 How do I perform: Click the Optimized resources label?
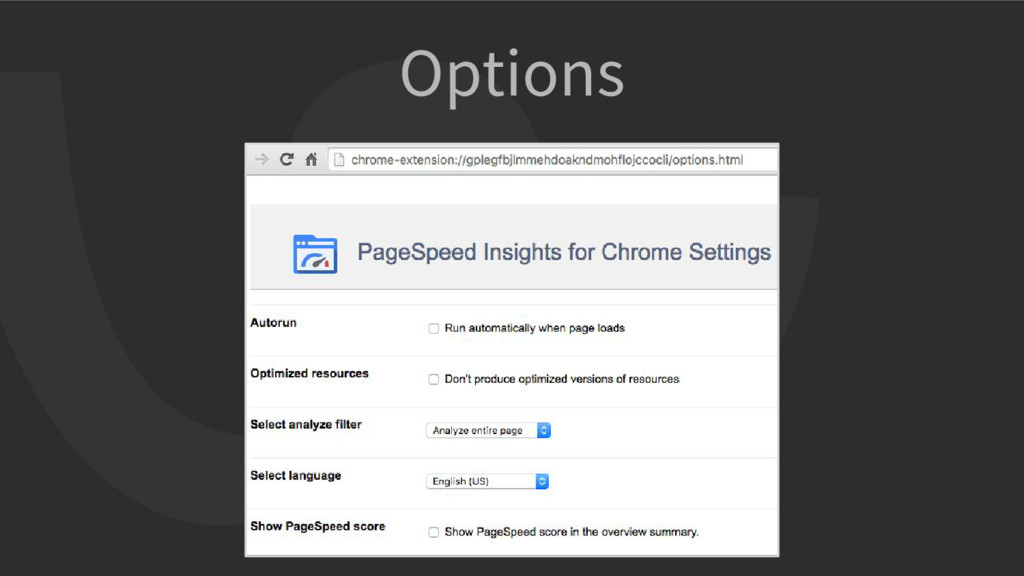310,374
